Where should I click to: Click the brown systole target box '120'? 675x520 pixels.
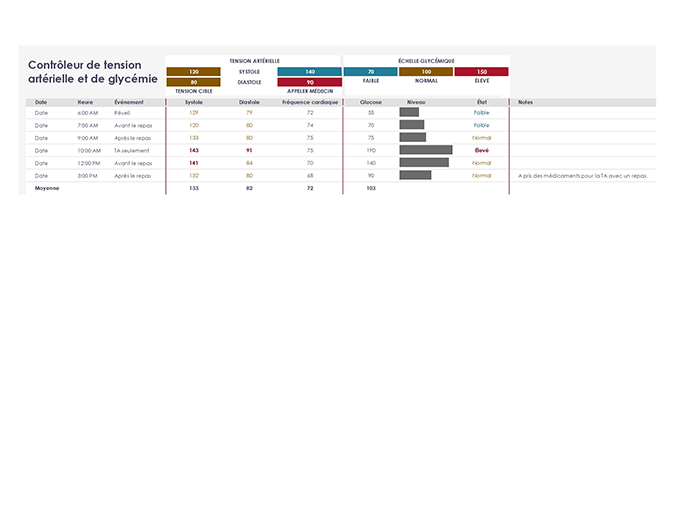(x=193, y=71)
